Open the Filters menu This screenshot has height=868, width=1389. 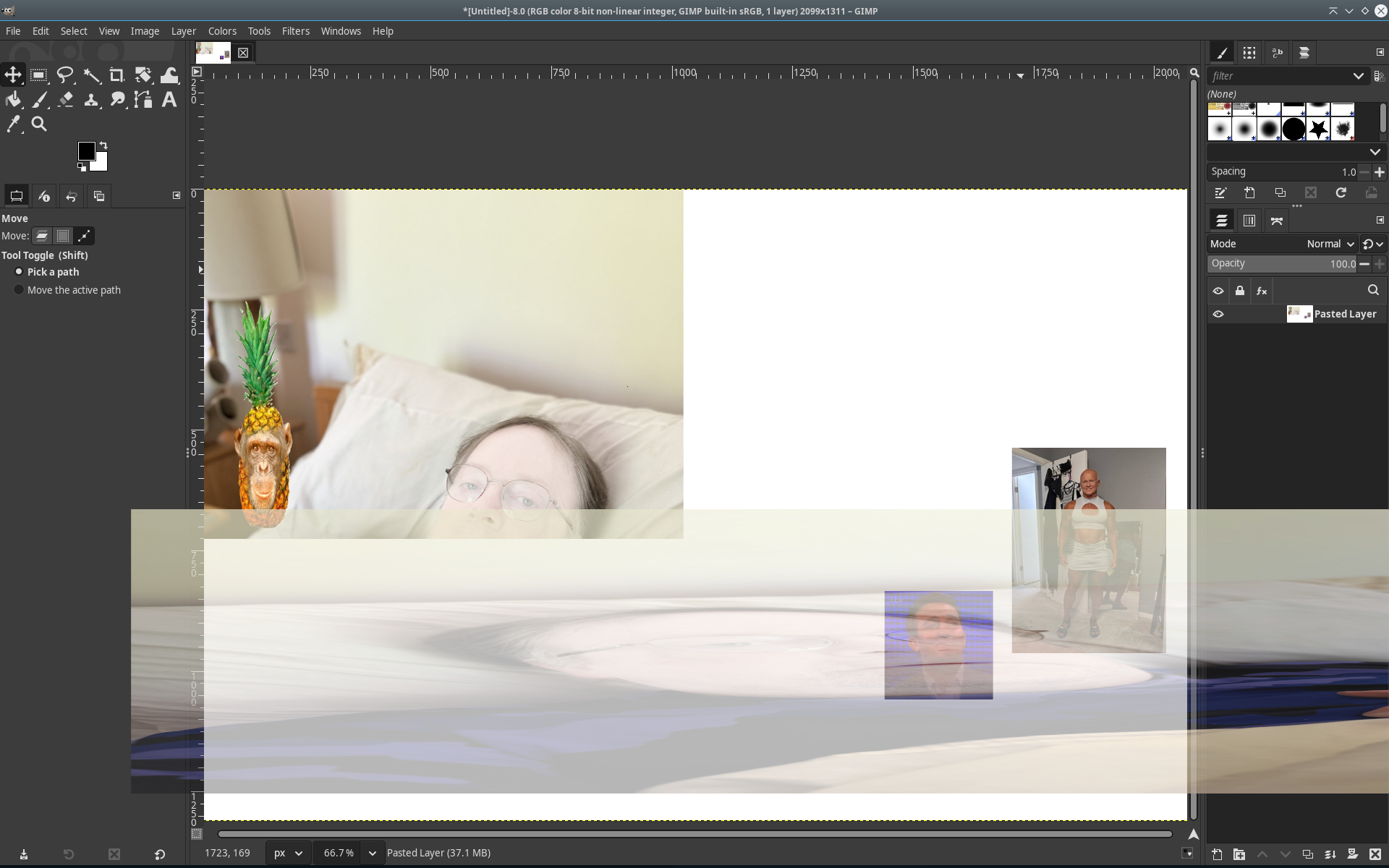tap(295, 31)
